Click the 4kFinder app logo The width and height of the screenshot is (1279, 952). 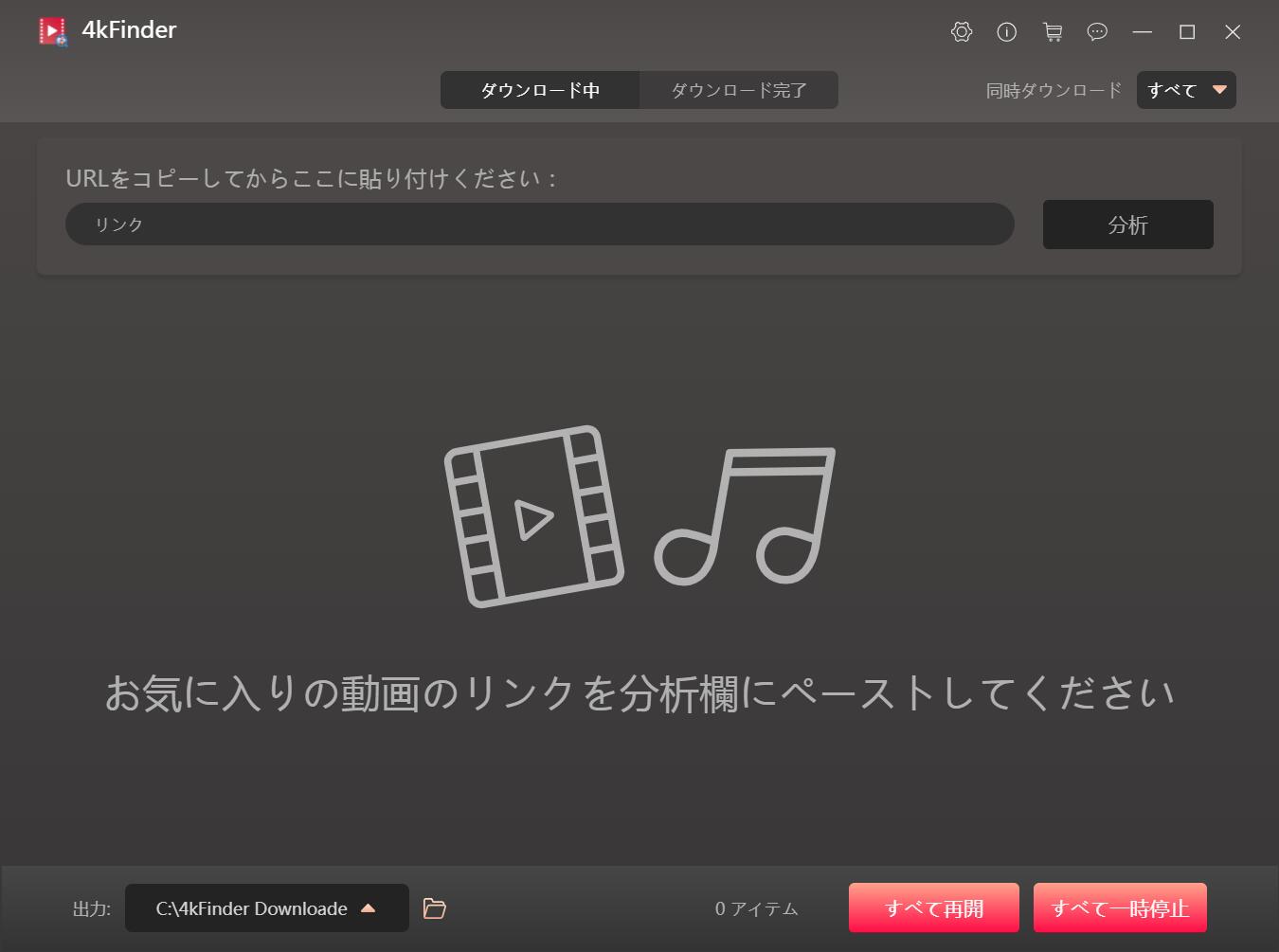click(53, 31)
